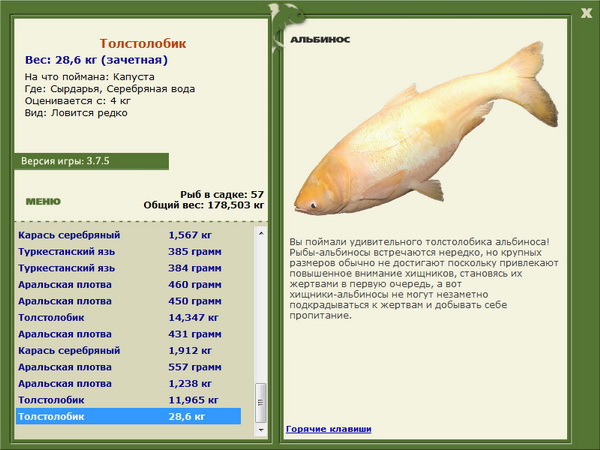Image resolution: width=600 pixels, height=450 pixels.
Task: Click the Где: Сырдарья, Серебряная вода line
Action: click(x=110, y=89)
